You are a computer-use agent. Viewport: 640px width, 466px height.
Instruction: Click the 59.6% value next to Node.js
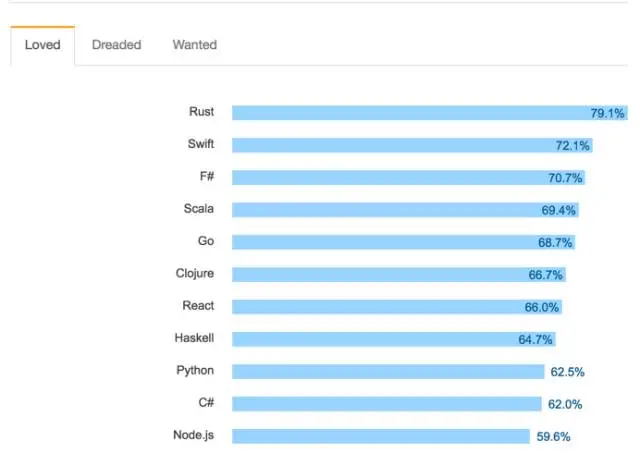pos(553,437)
